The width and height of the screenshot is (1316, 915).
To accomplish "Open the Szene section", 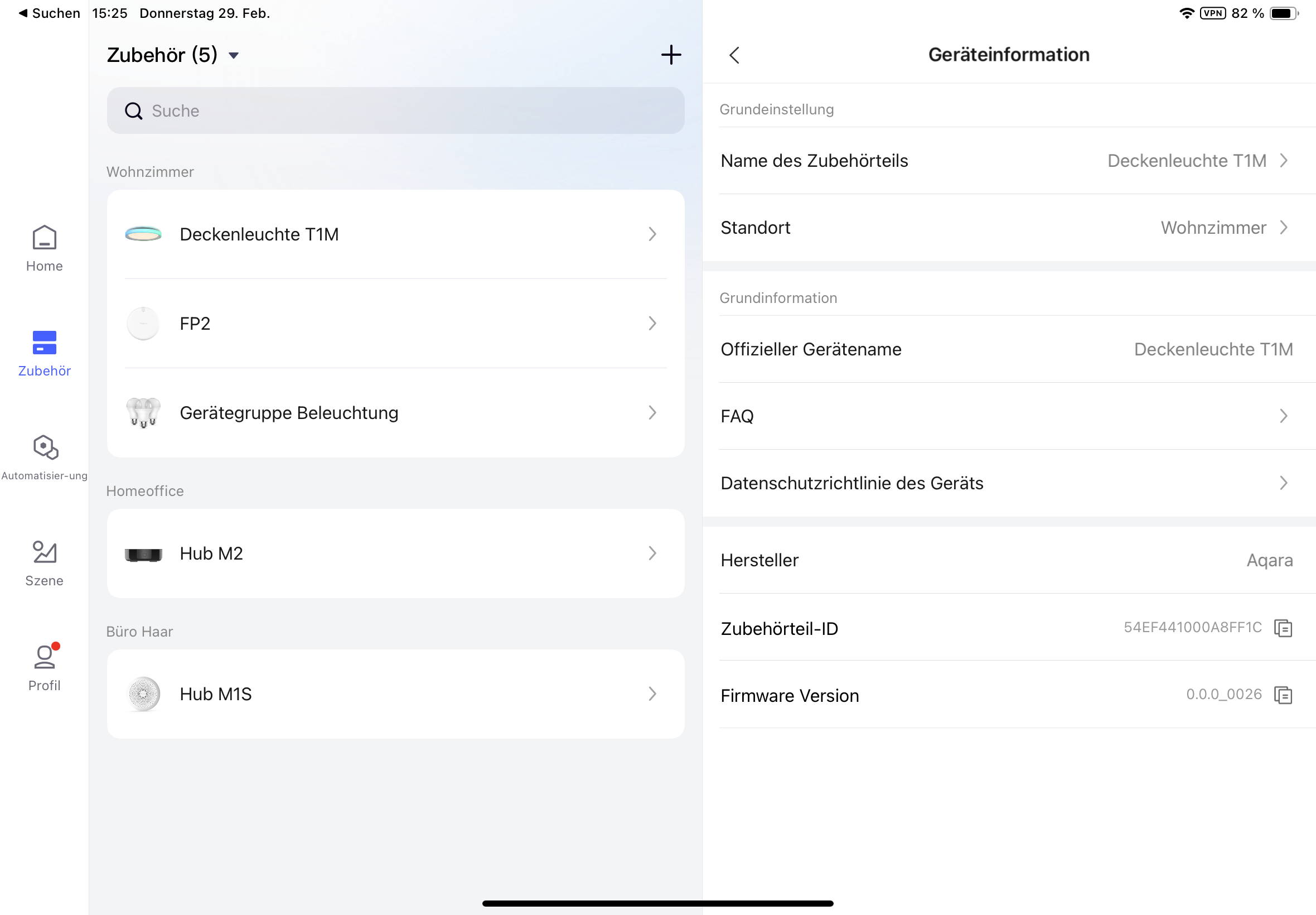I will click(44, 563).
